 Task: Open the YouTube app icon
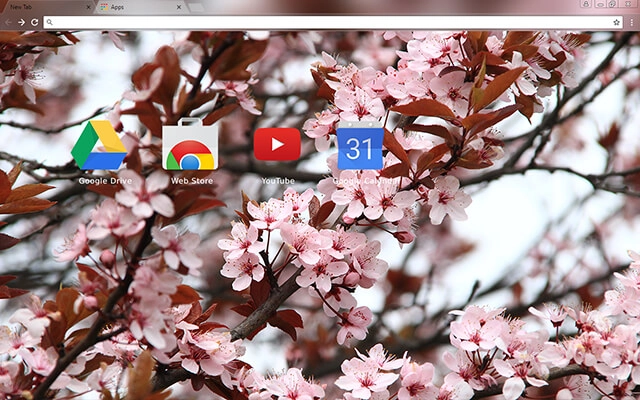[278, 144]
